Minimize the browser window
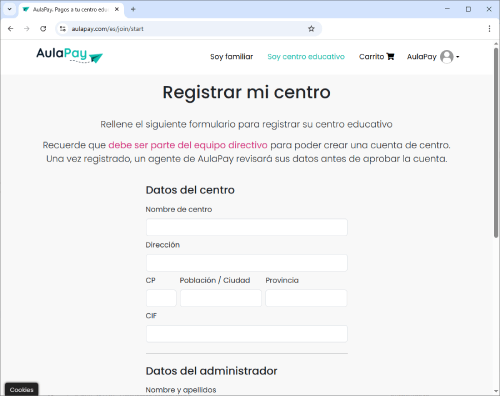Image resolution: width=500 pixels, height=396 pixels. click(x=447, y=9)
